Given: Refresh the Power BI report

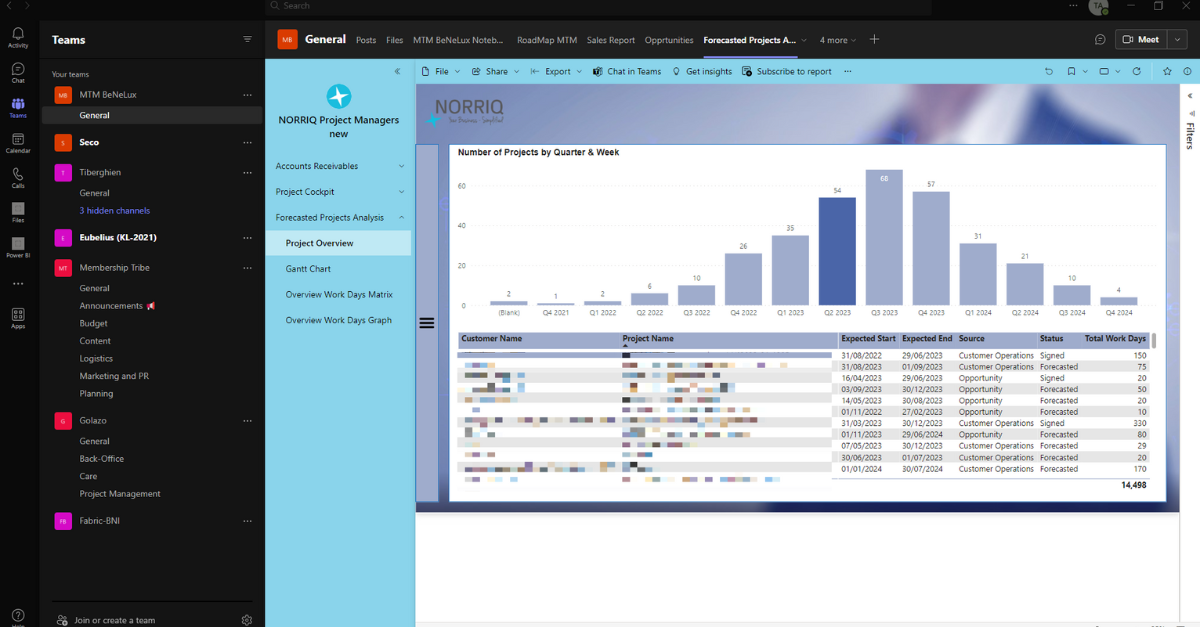Looking at the screenshot, I should [x=1136, y=72].
